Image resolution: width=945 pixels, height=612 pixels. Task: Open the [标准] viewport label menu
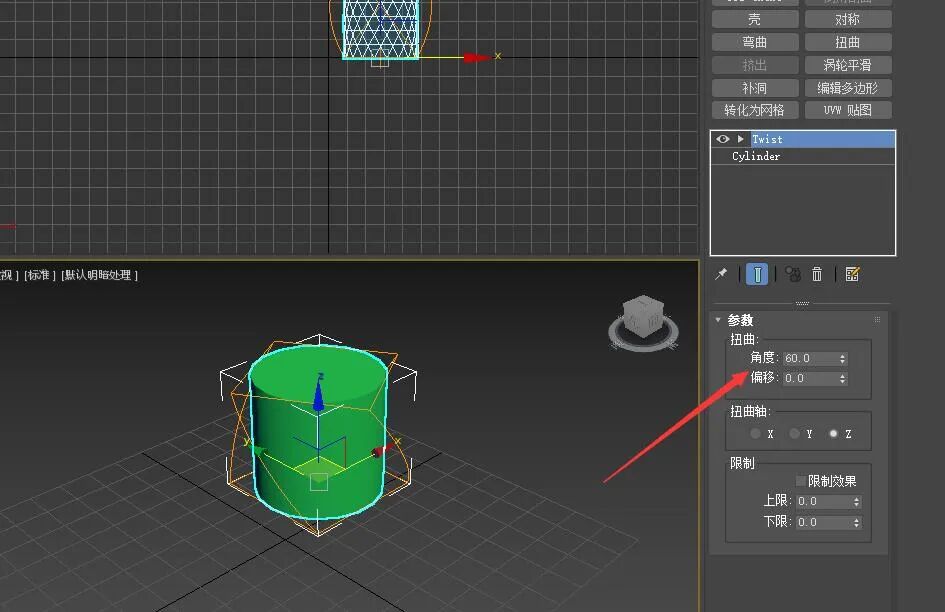point(40,275)
